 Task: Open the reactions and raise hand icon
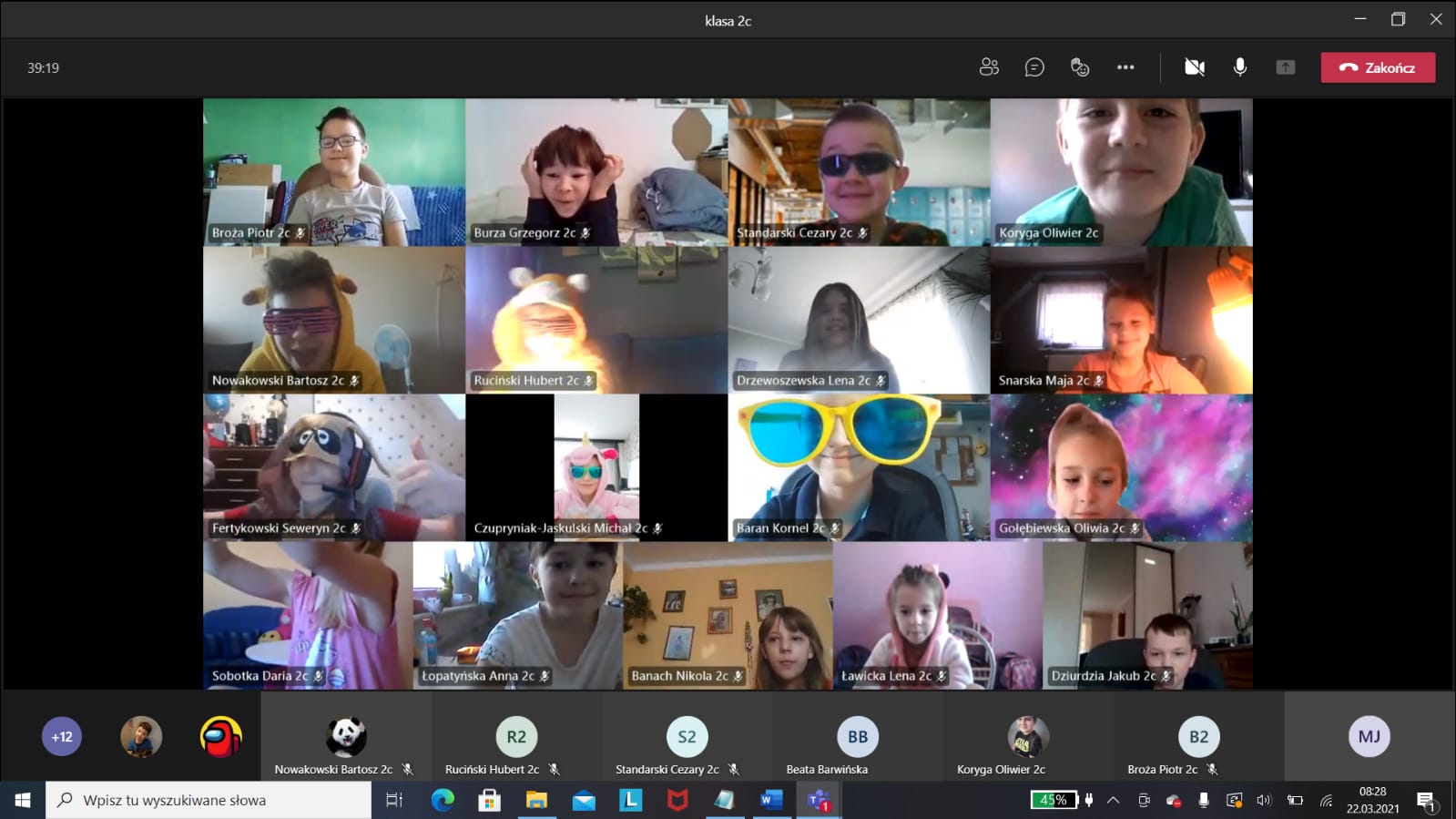point(1080,67)
